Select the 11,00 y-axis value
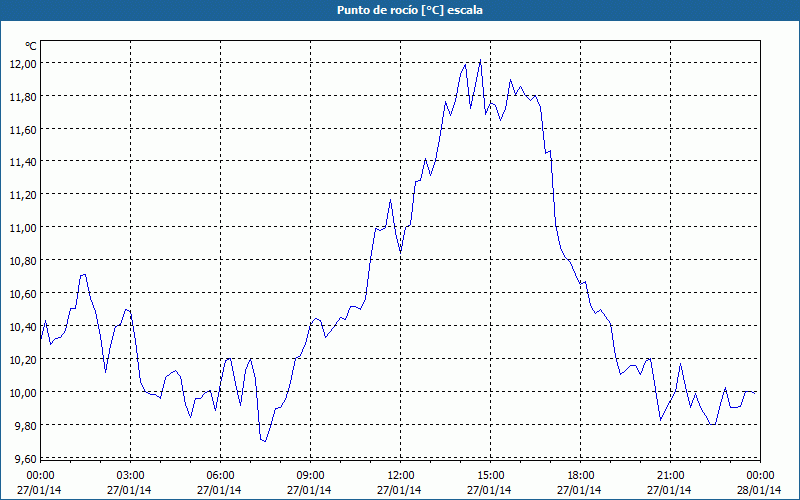Image resolution: width=800 pixels, height=500 pixels. (x=23, y=228)
